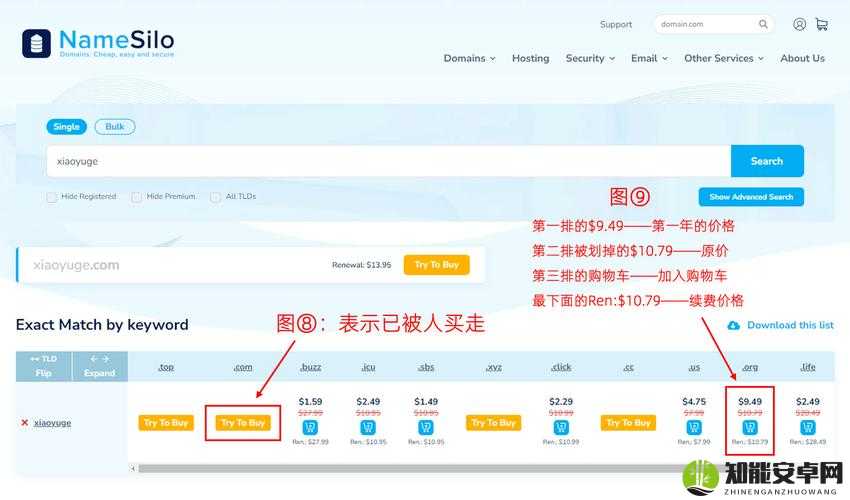
Task: Add the .us domain to cart
Action: [x=694, y=427]
